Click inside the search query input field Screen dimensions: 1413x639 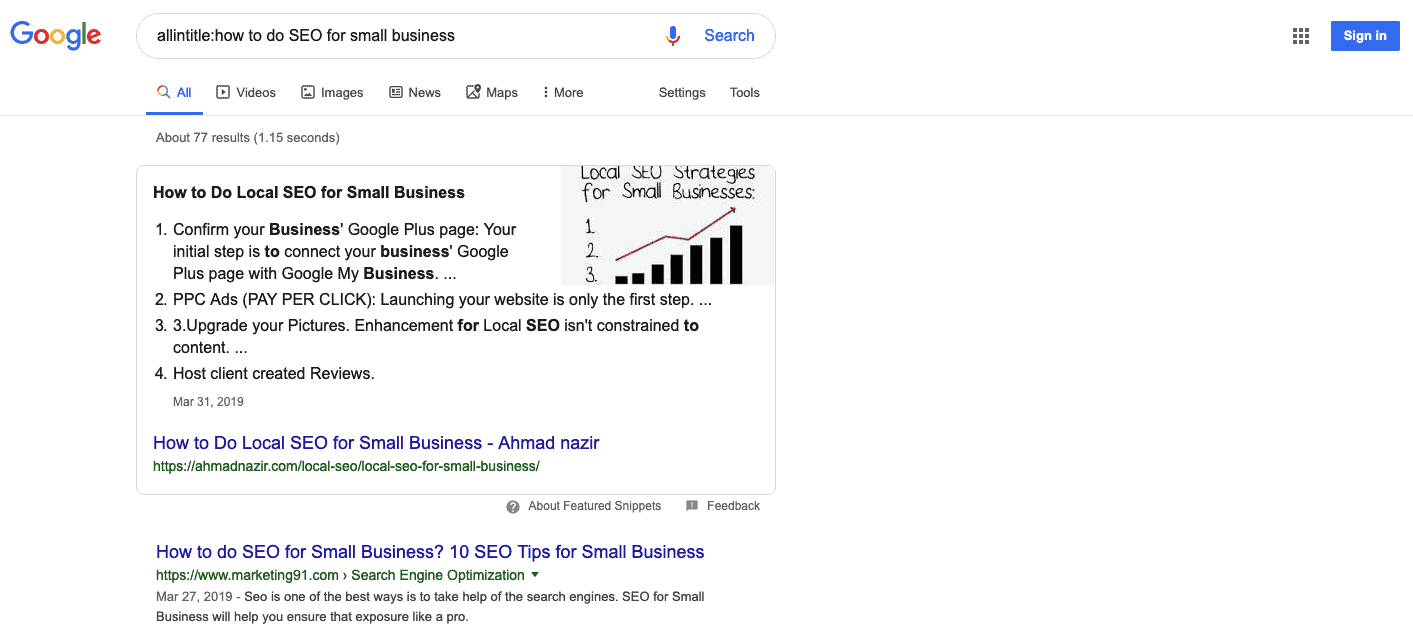[400, 35]
